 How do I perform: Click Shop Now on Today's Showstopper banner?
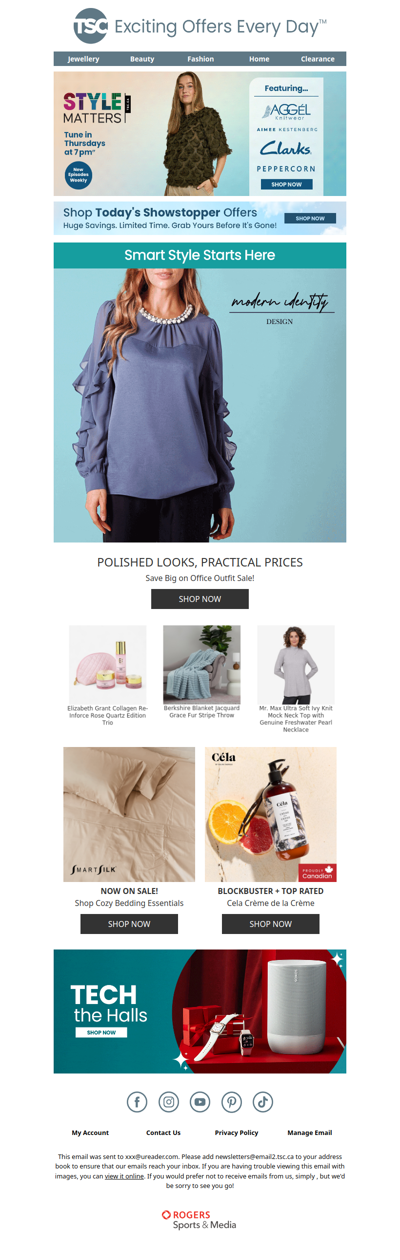click(x=310, y=218)
